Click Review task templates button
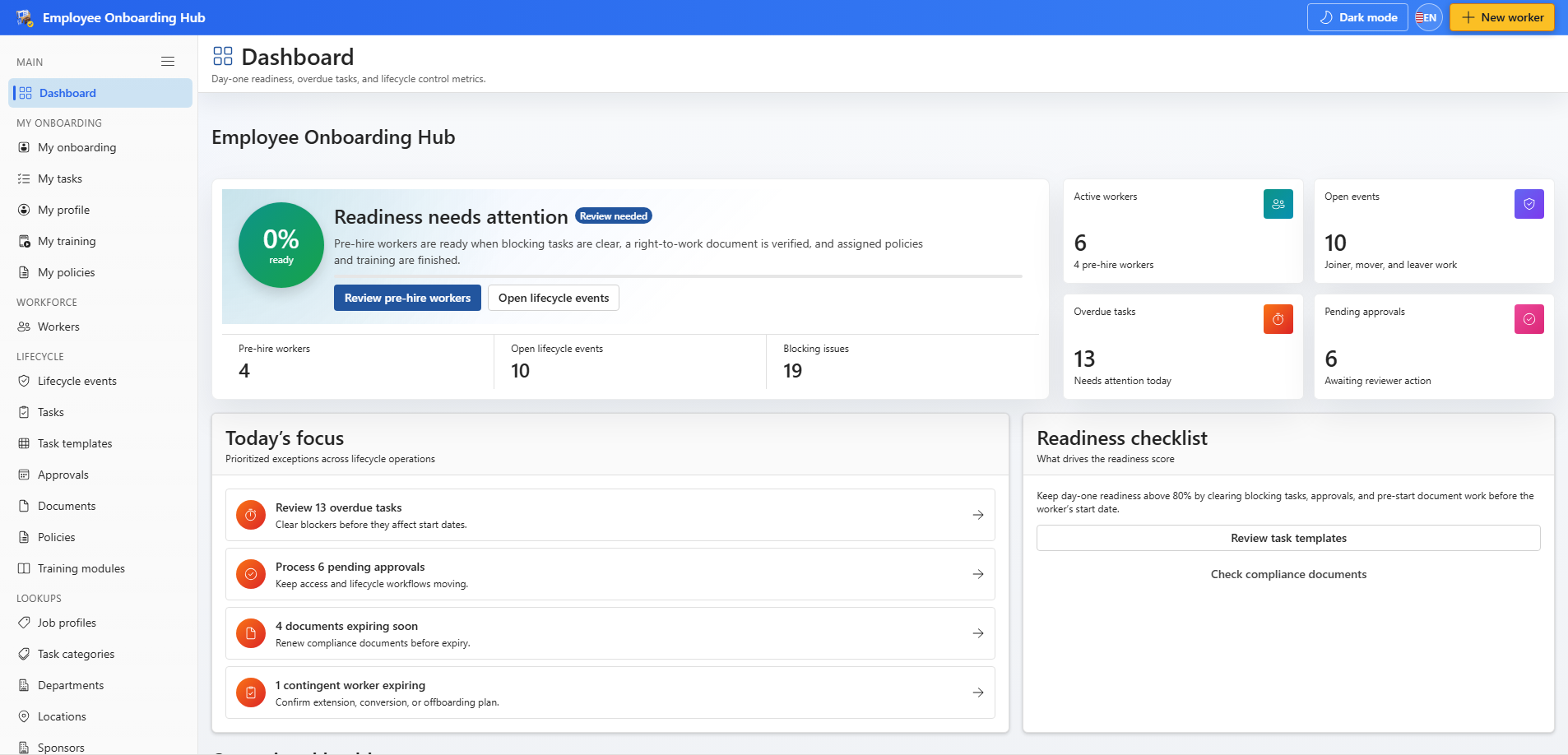Viewport: 1568px width, 755px height. coord(1288,538)
